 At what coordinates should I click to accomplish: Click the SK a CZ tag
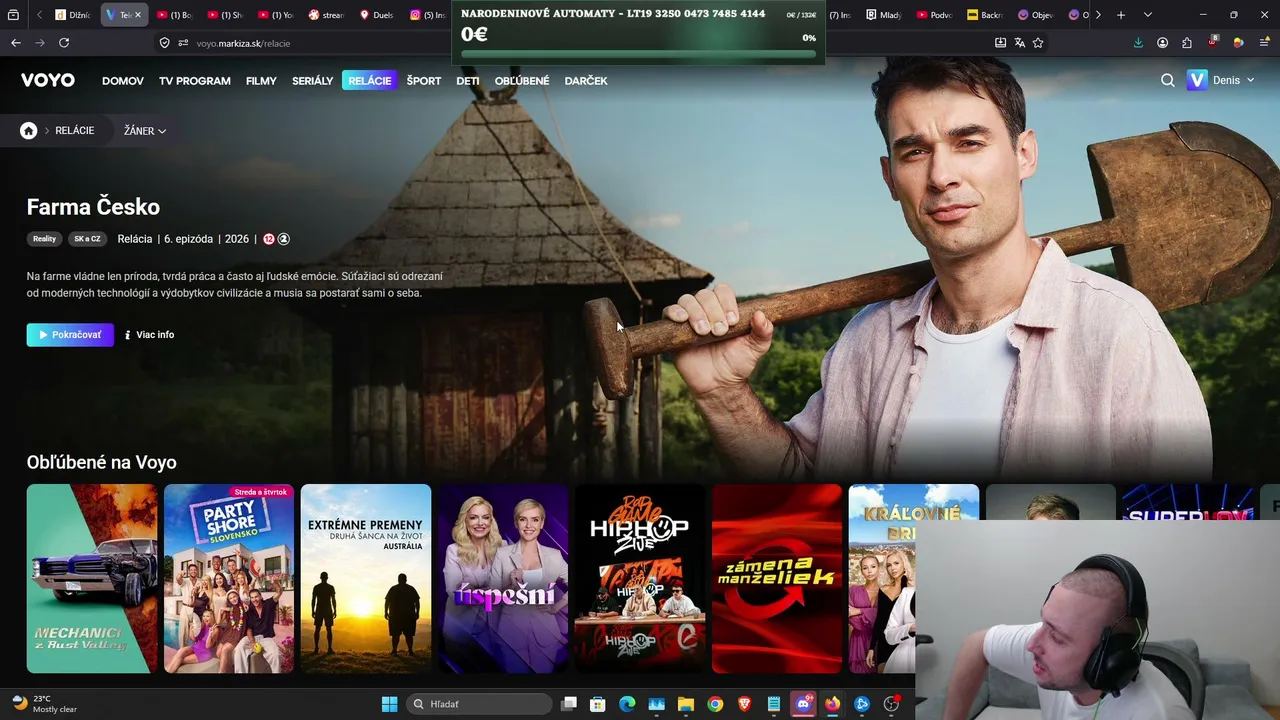87,239
